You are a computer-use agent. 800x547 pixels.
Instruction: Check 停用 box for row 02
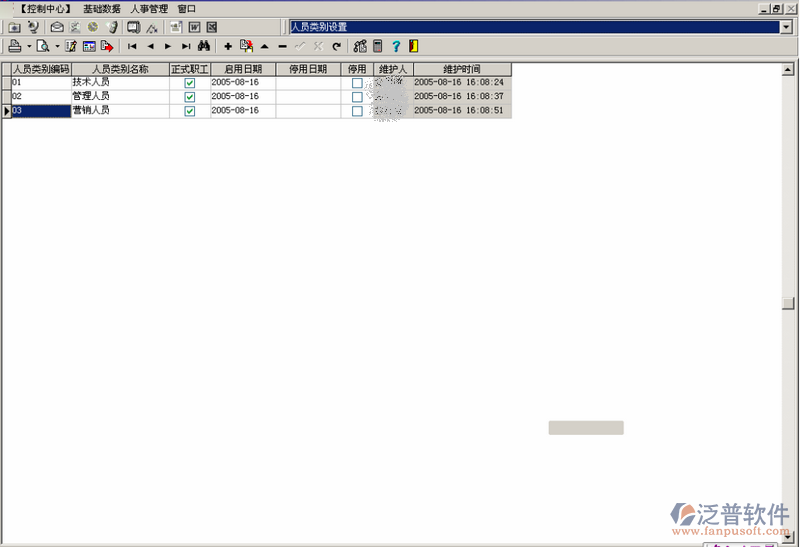358,97
